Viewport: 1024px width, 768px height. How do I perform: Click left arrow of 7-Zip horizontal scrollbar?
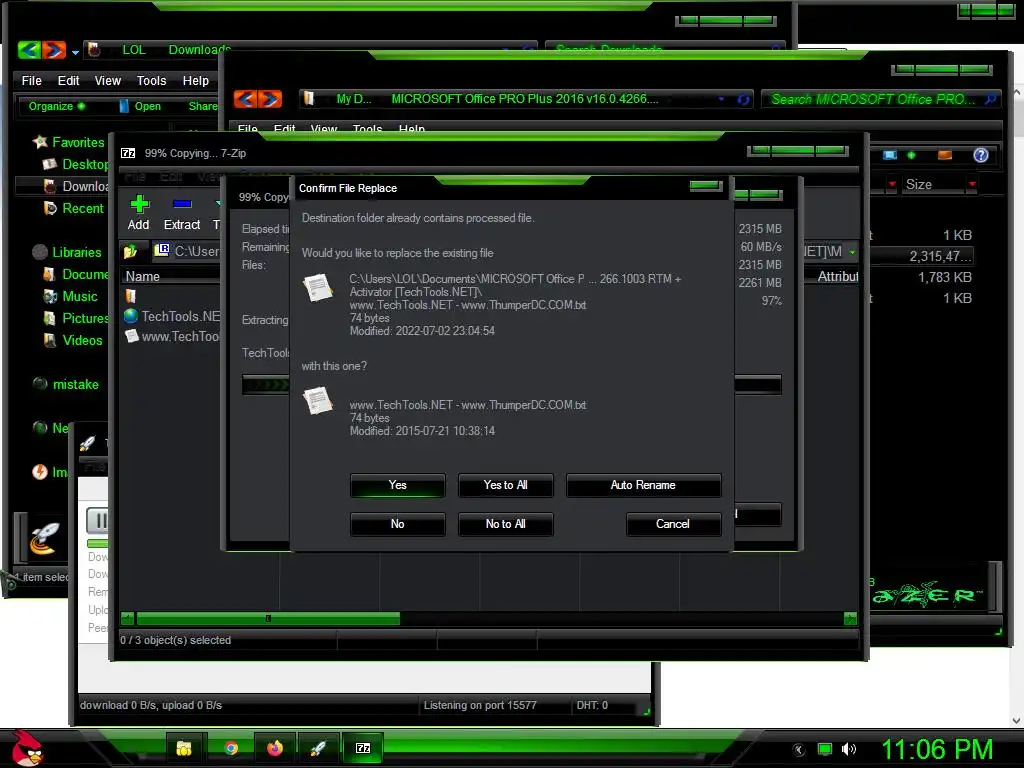(127, 618)
